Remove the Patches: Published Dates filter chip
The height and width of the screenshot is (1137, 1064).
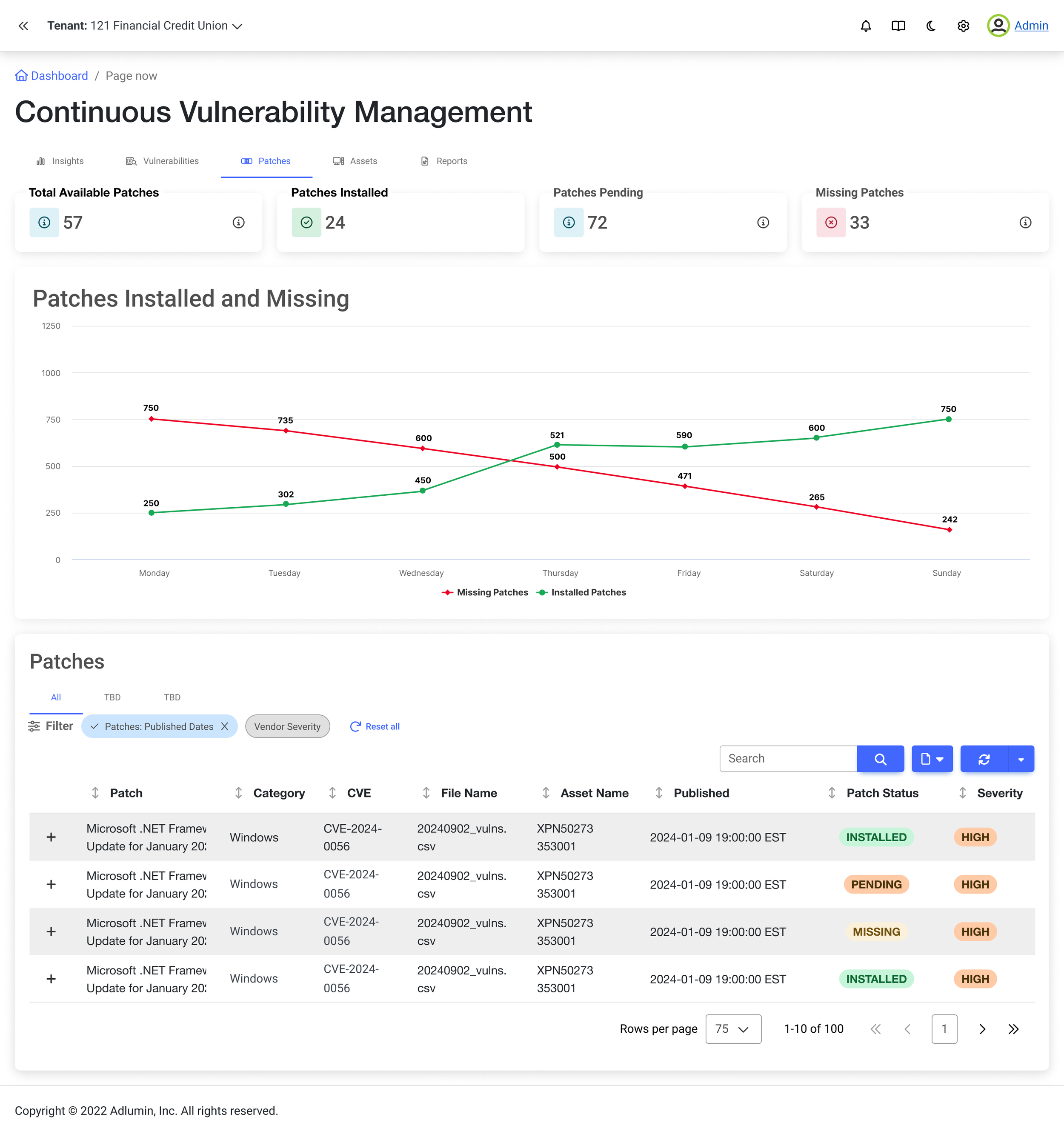pos(224,726)
